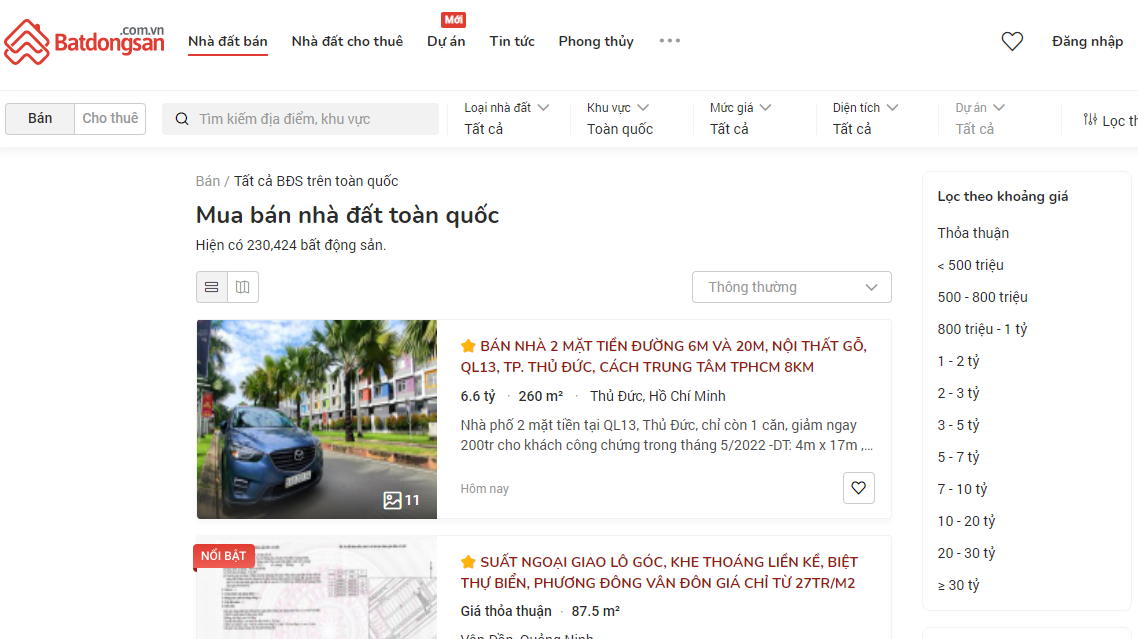Click the Bán breadcrumb link
1138x639 pixels.
[208, 181]
